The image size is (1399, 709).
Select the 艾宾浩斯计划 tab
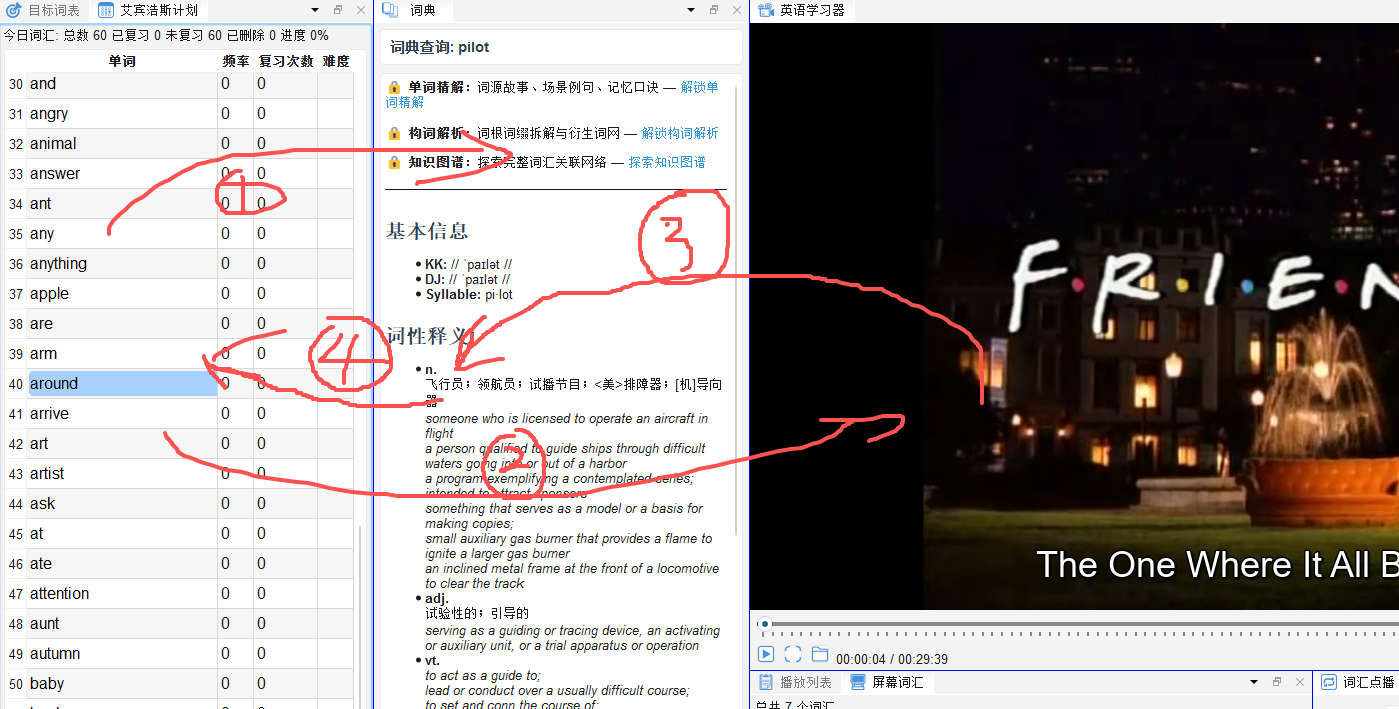pyautogui.click(x=148, y=10)
